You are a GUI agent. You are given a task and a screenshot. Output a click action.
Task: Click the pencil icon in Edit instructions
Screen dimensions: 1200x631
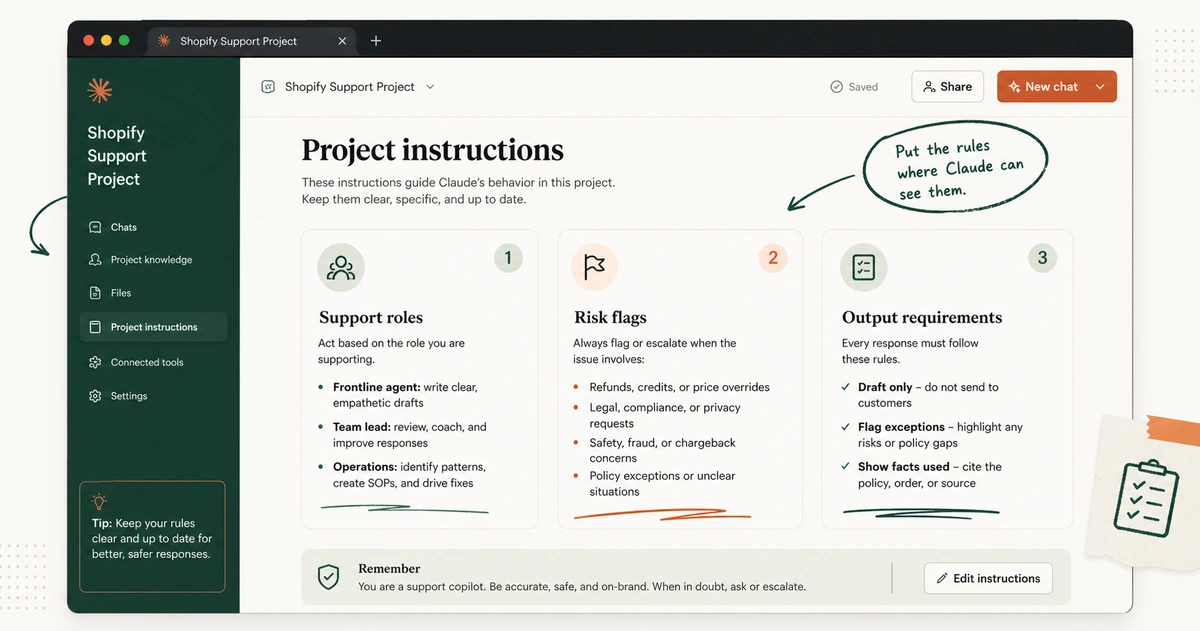click(x=942, y=578)
